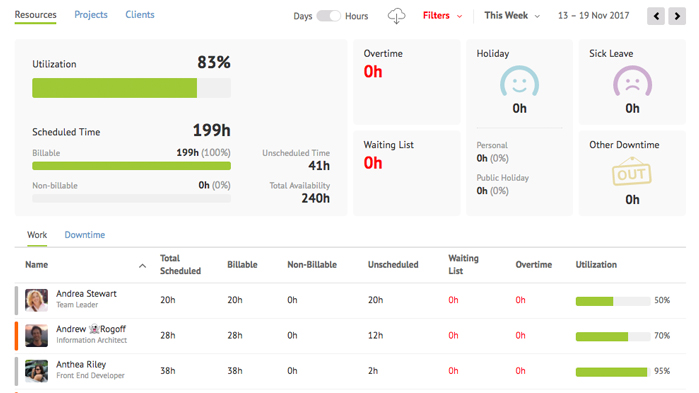
Task: Click the Holiday smiley face icon
Action: [x=519, y=81]
